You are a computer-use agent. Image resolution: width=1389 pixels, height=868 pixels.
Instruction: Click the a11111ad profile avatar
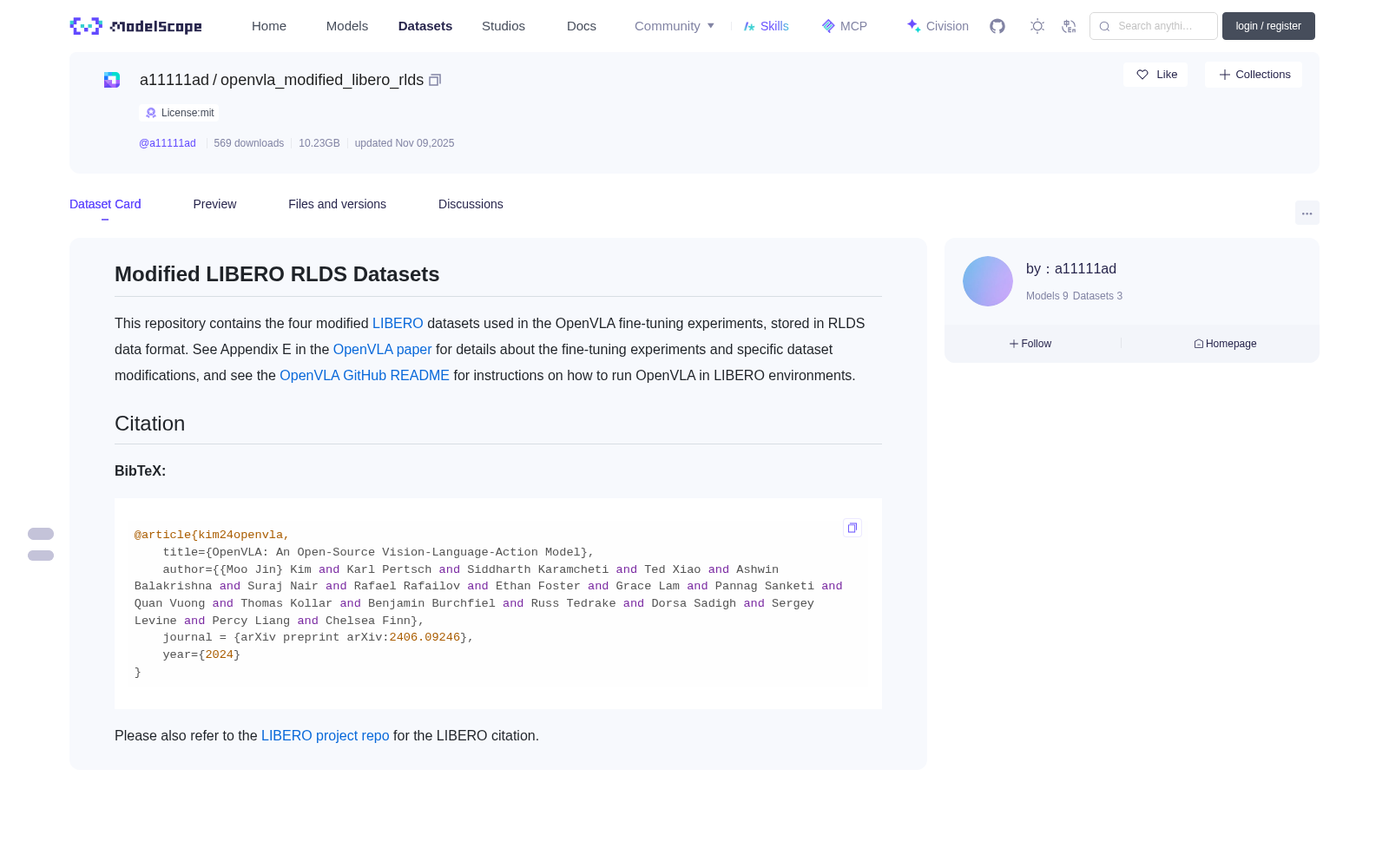988,281
